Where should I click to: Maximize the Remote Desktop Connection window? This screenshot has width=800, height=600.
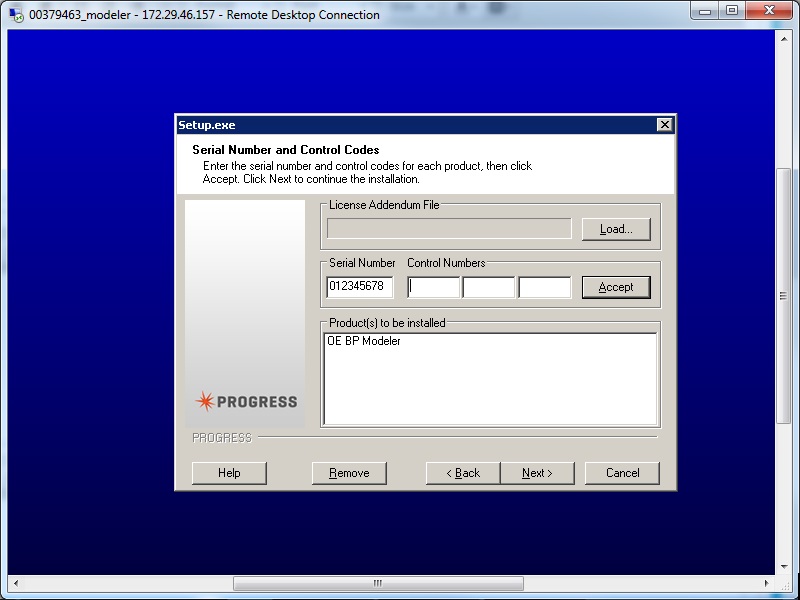point(732,12)
